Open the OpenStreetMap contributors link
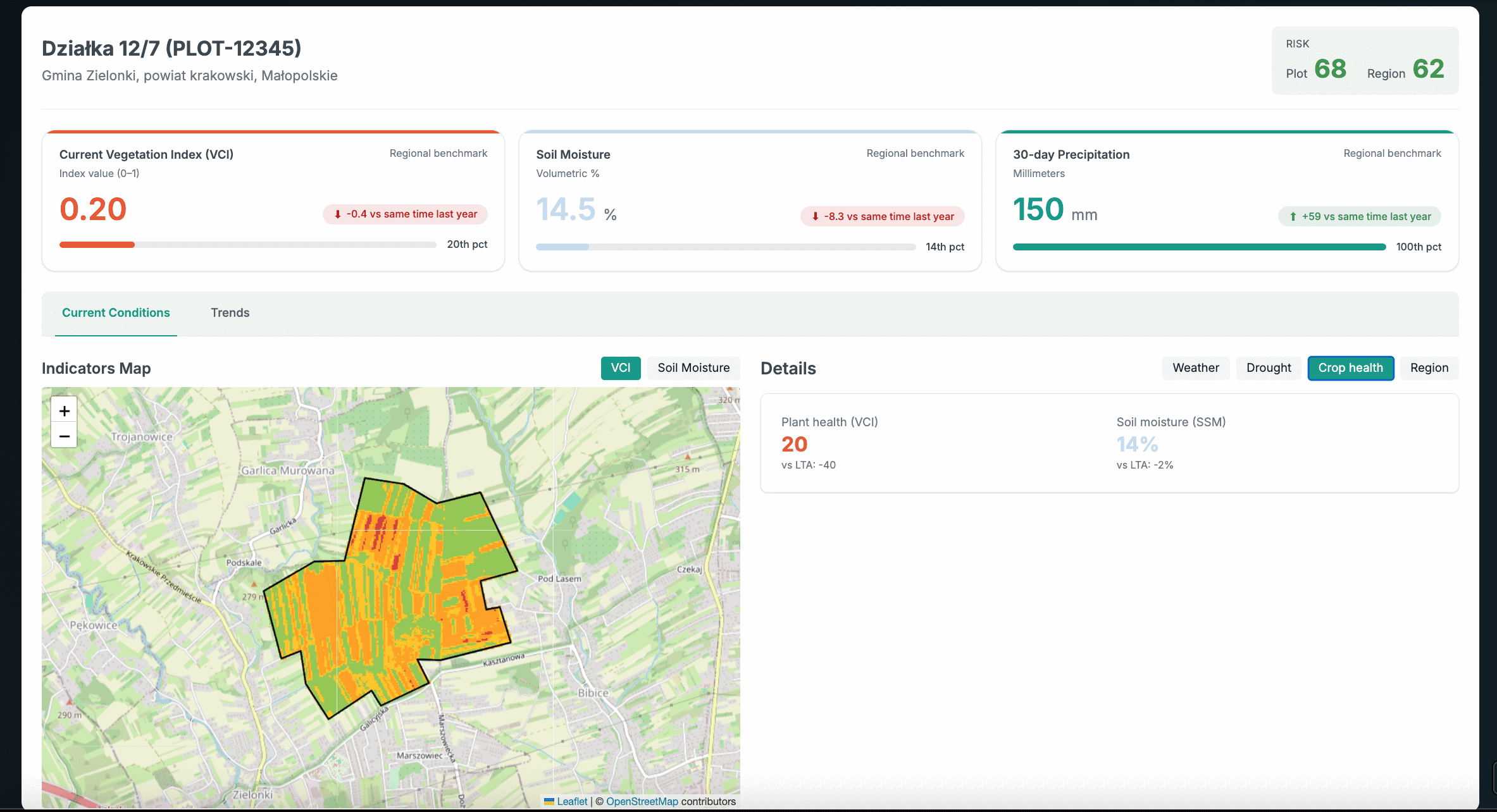The height and width of the screenshot is (812, 1497). (642, 801)
